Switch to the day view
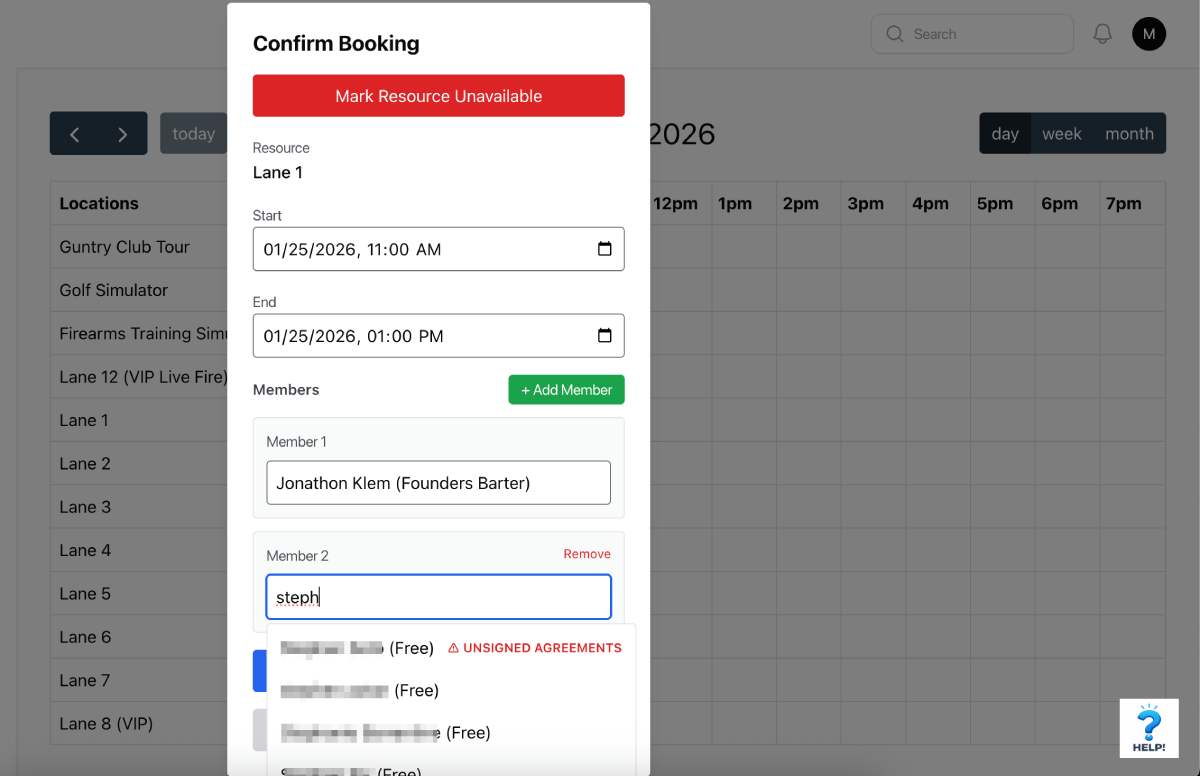This screenshot has width=1200, height=776. click(1005, 134)
